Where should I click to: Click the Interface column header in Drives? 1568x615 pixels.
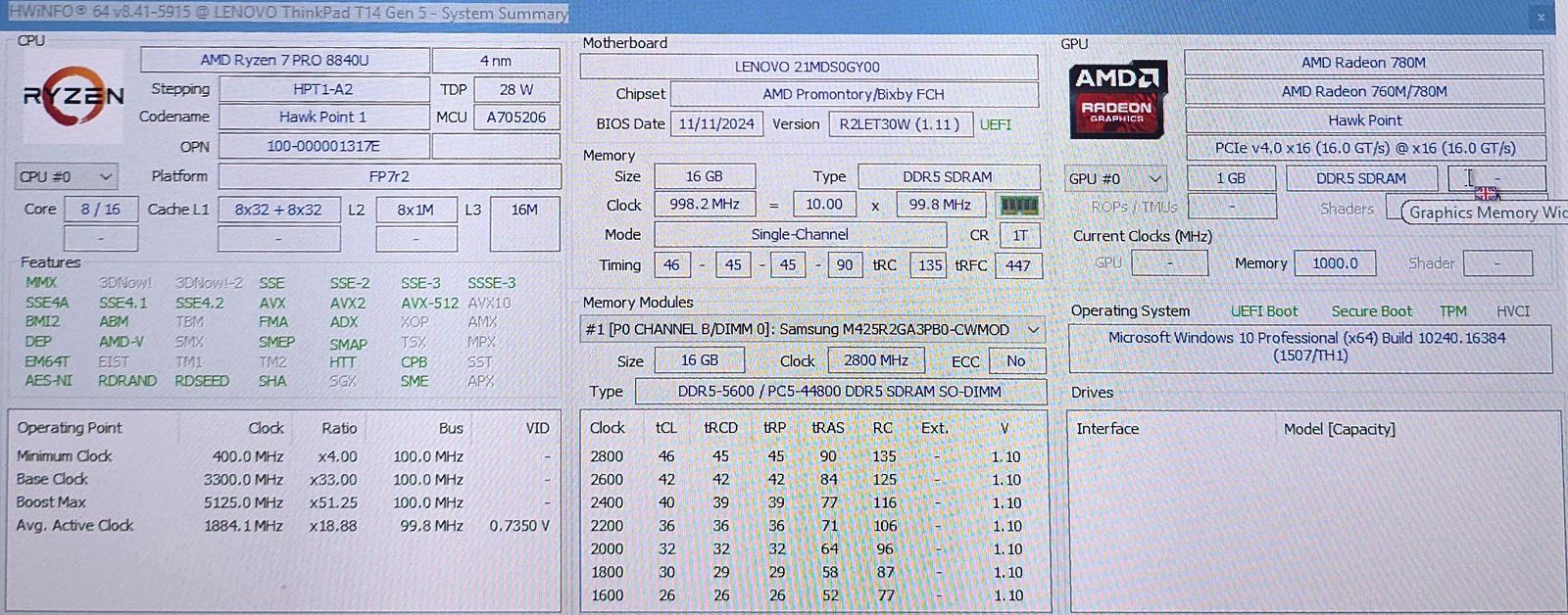tap(1107, 429)
